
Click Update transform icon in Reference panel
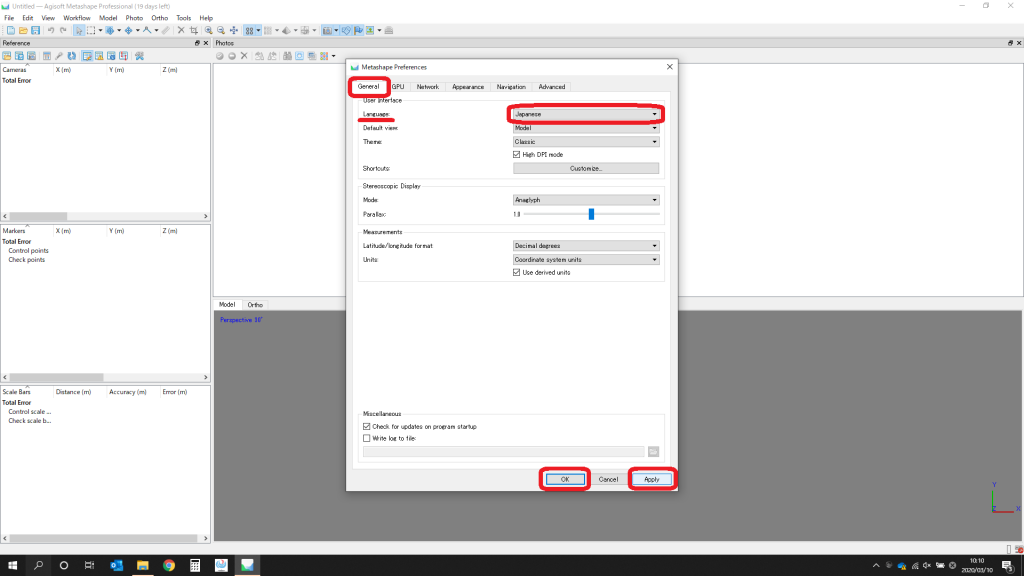point(71,56)
